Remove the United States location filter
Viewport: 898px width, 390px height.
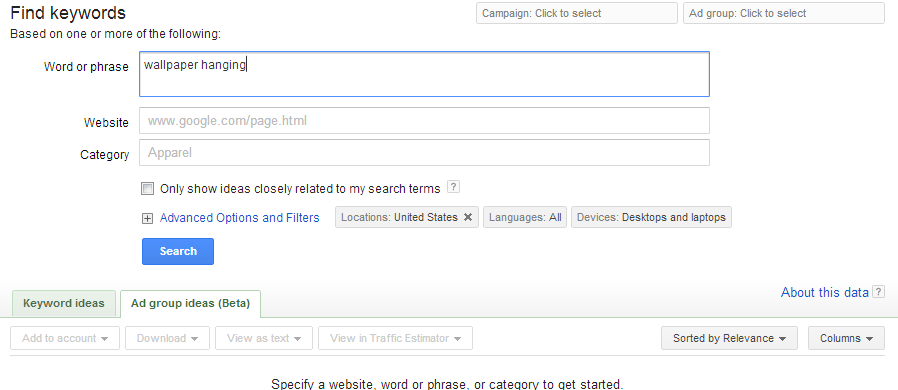[x=468, y=218]
